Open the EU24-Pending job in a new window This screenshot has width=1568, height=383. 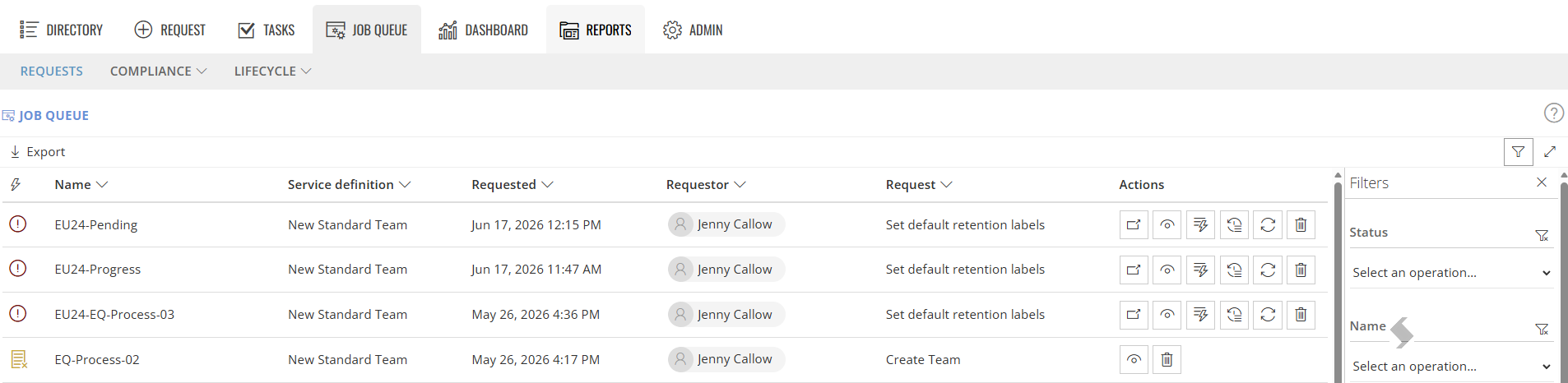pos(1134,224)
